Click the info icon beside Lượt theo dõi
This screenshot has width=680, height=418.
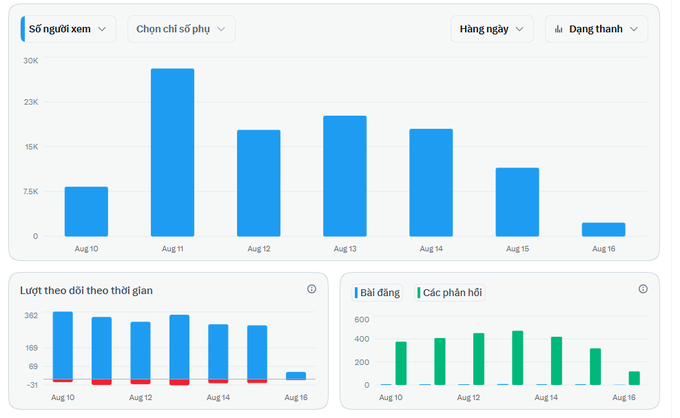pyautogui.click(x=311, y=289)
